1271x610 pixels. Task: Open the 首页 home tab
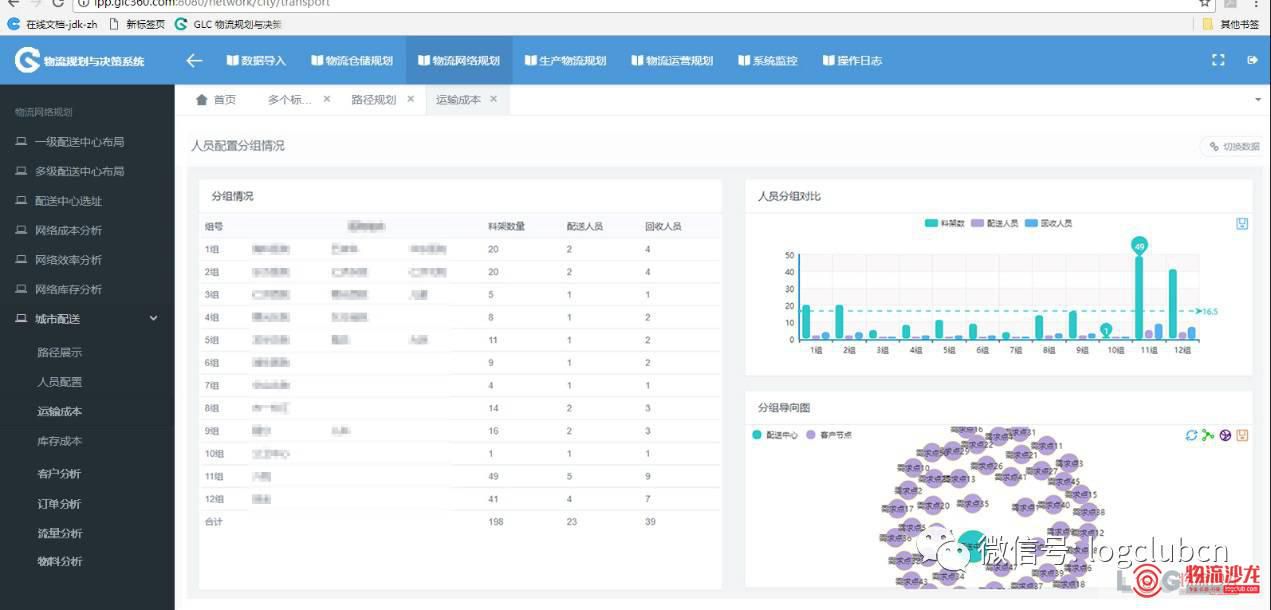click(x=216, y=100)
